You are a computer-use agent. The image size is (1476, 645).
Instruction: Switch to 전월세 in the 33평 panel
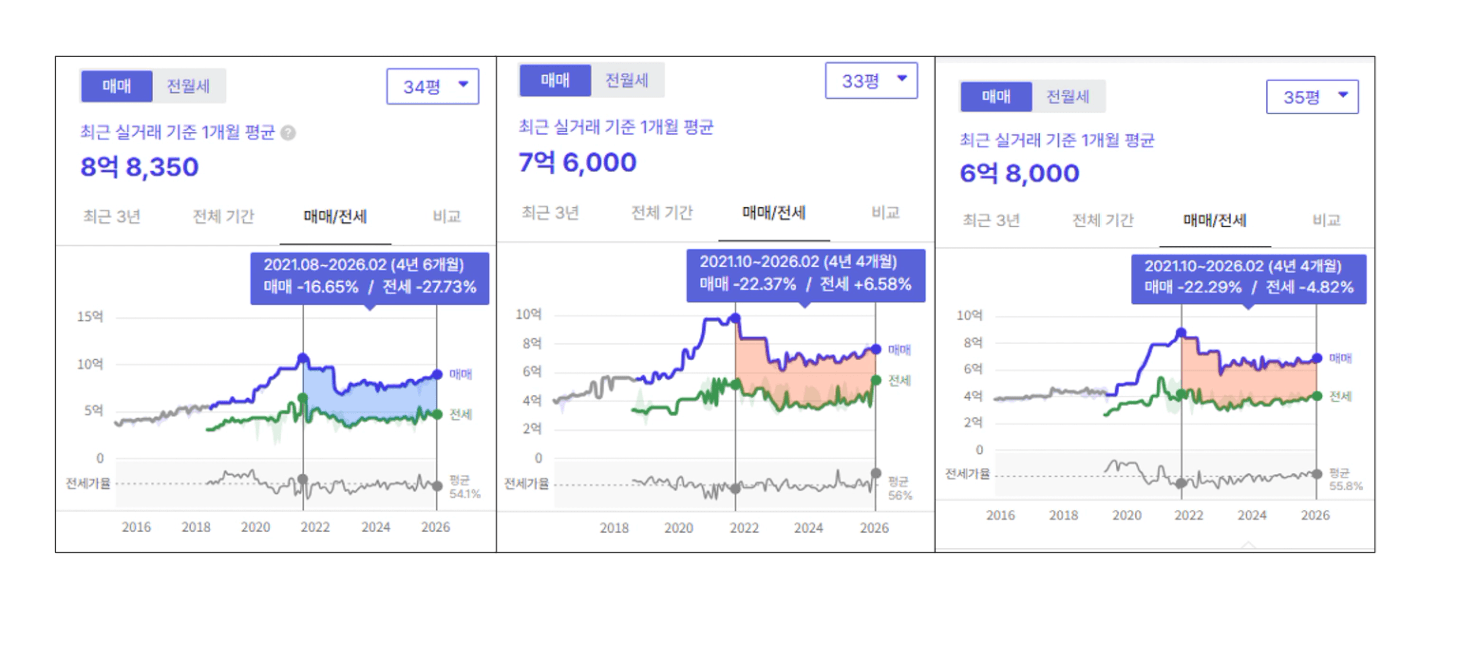pos(627,80)
